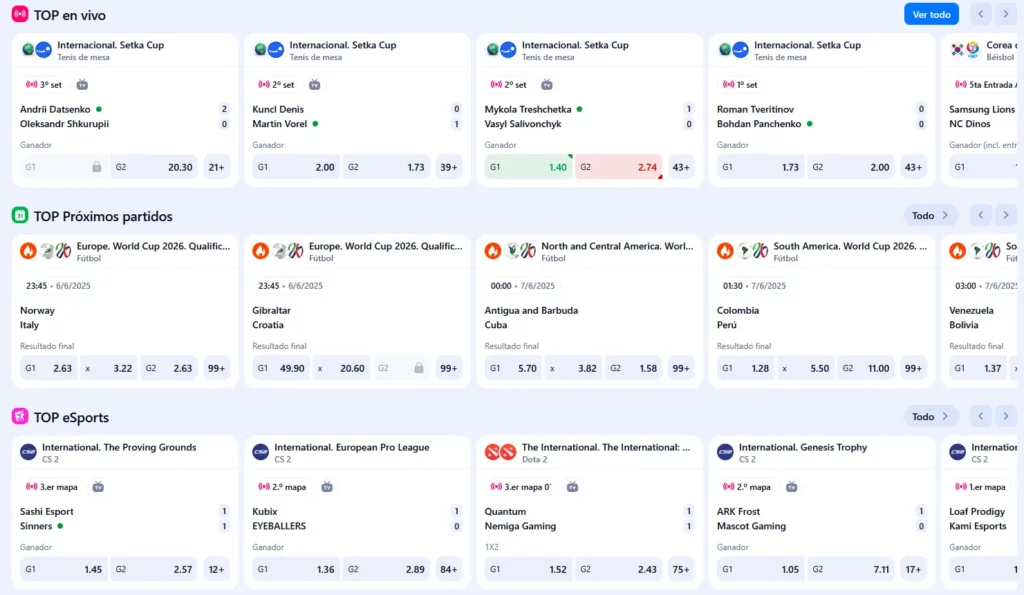
Task: Go to previous TOP eSports cards
Action: point(981,416)
